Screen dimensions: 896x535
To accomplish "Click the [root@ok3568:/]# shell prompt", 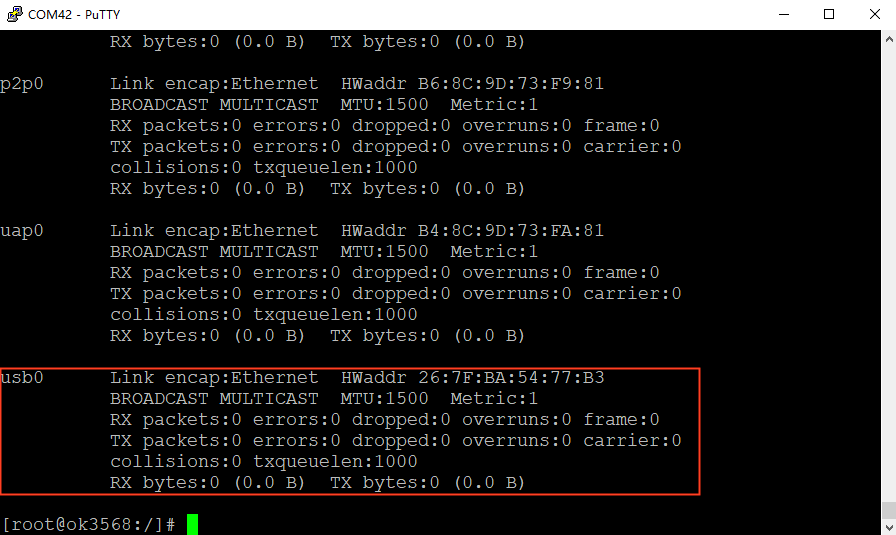I will (x=90, y=524).
